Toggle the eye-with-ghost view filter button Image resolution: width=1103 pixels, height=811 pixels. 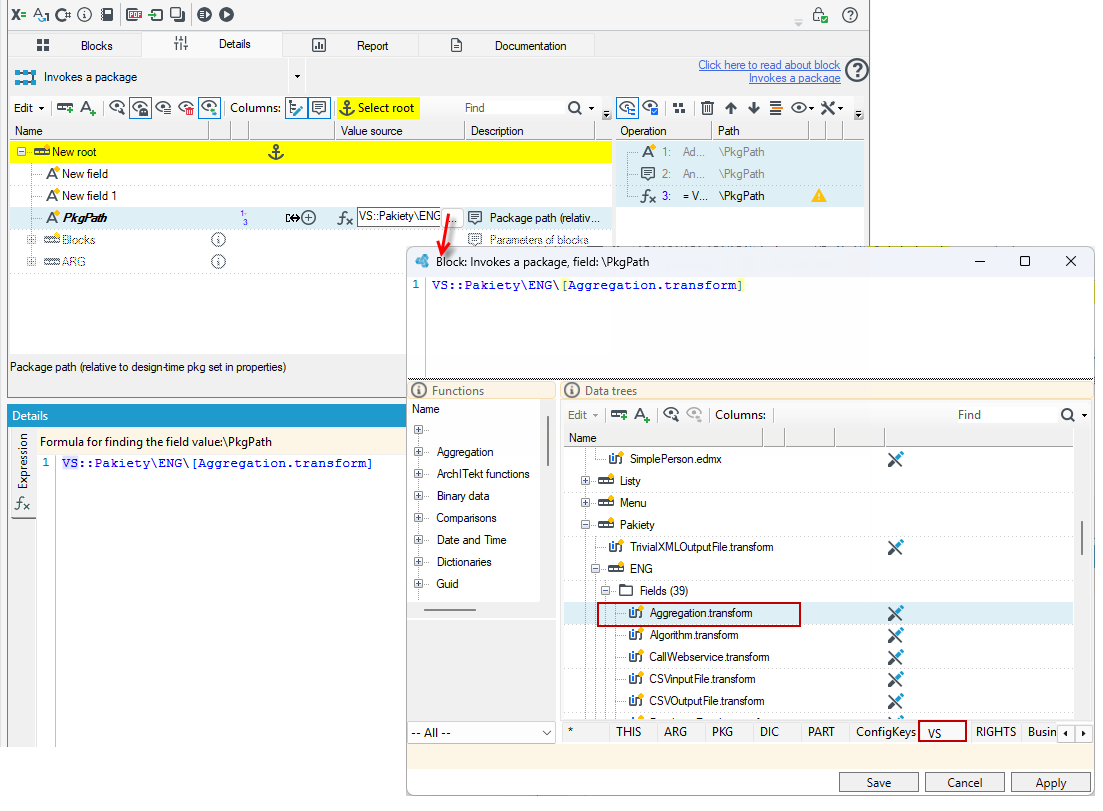point(140,108)
